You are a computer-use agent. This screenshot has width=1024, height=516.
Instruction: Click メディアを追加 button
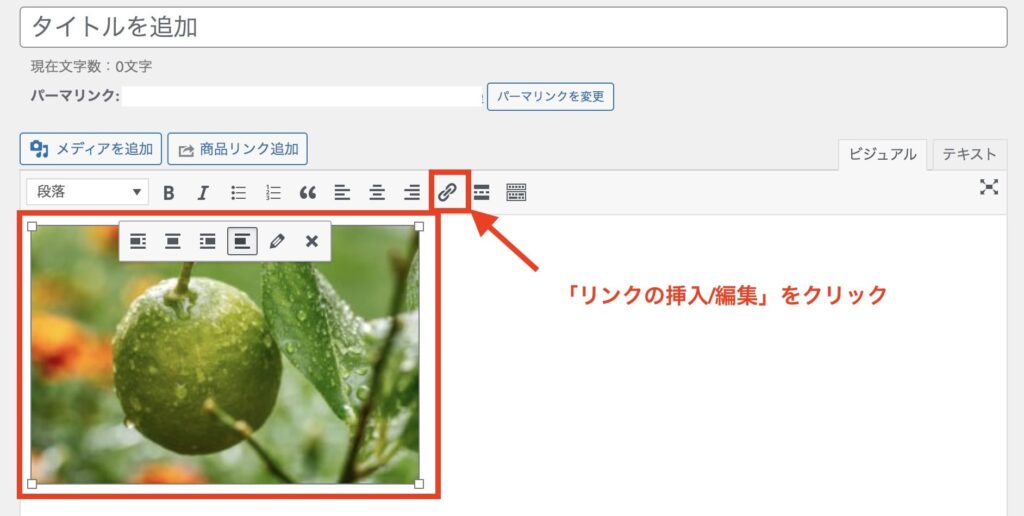point(91,149)
